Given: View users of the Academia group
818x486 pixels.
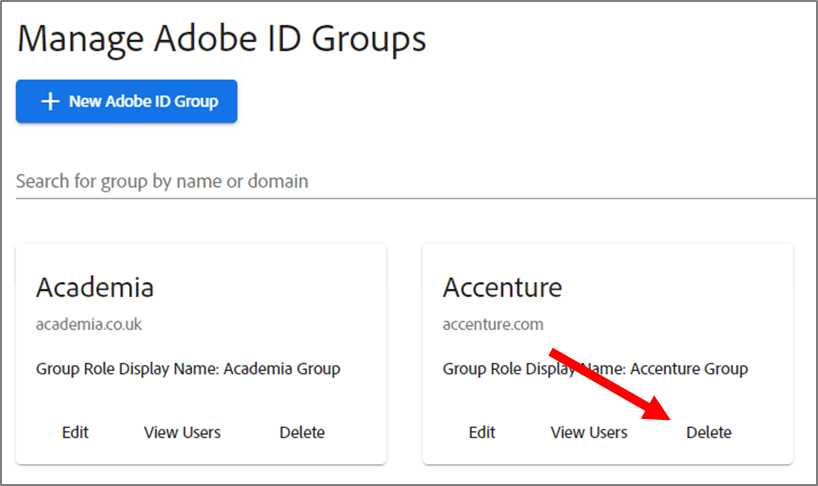Looking at the screenshot, I should tap(182, 432).
